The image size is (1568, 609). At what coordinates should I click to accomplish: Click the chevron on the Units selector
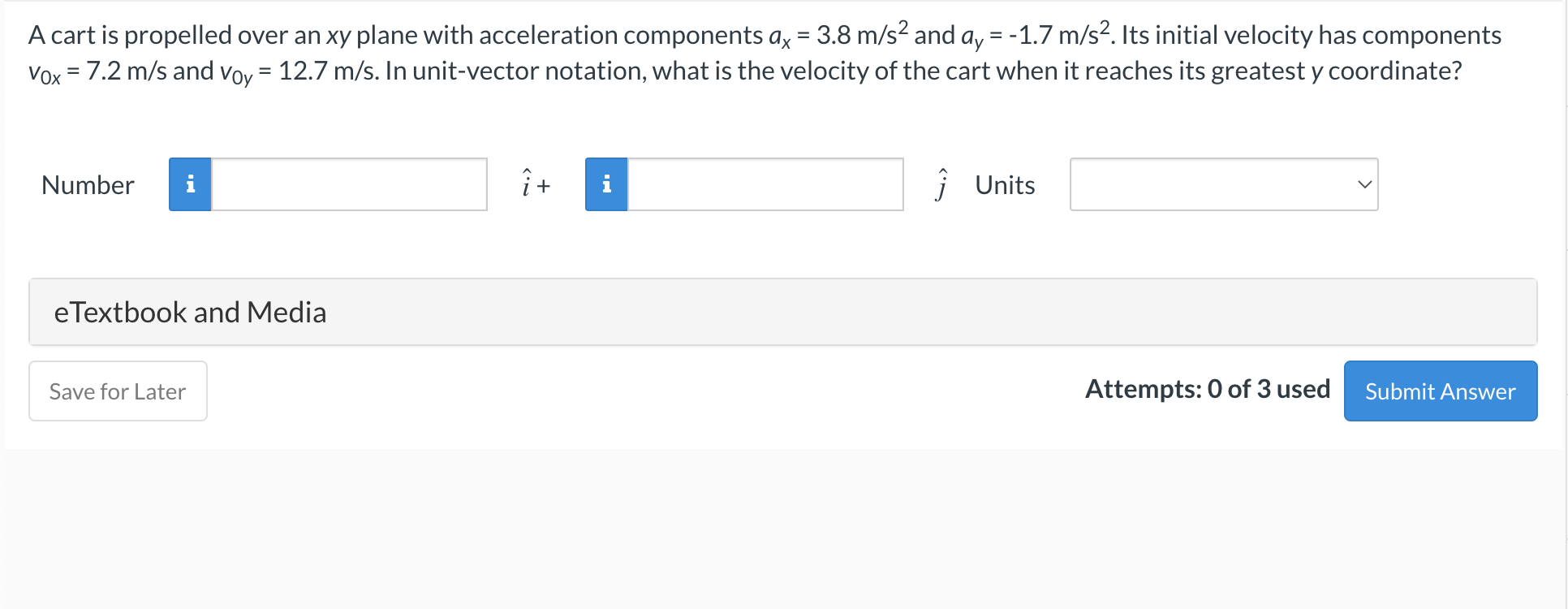click(x=1365, y=184)
